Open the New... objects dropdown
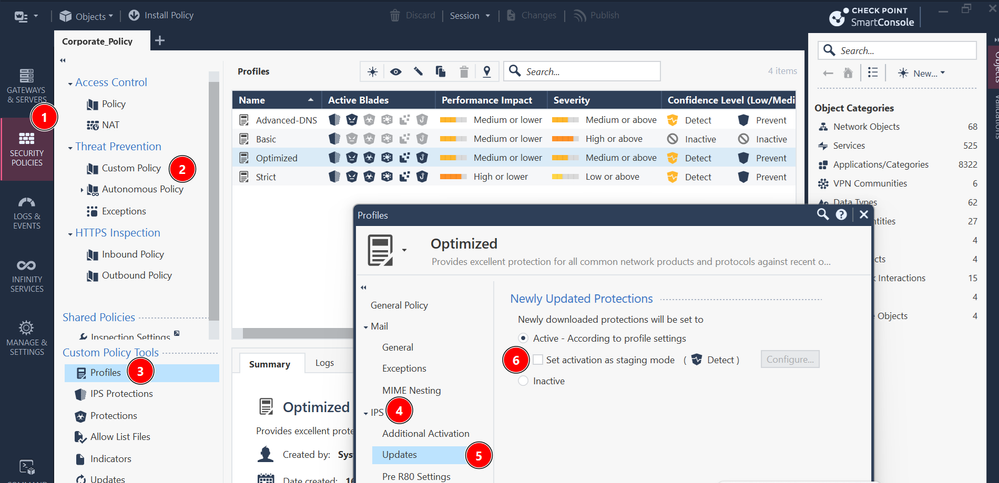The image size is (999, 483). [x=921, y=73]
